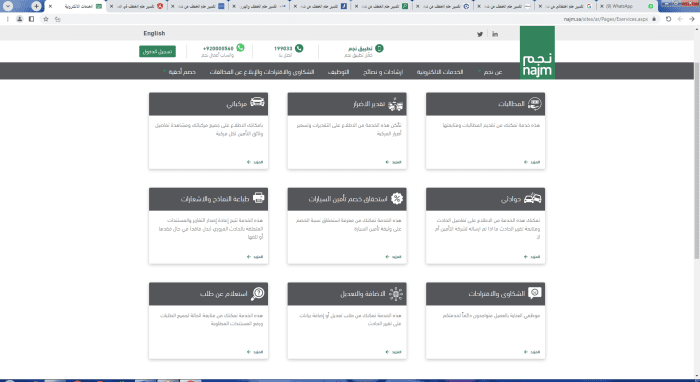This screenshot has height=382, width=700.
Task: Click the +920000560 WhatsApp number text
Action: pos(218,48)
